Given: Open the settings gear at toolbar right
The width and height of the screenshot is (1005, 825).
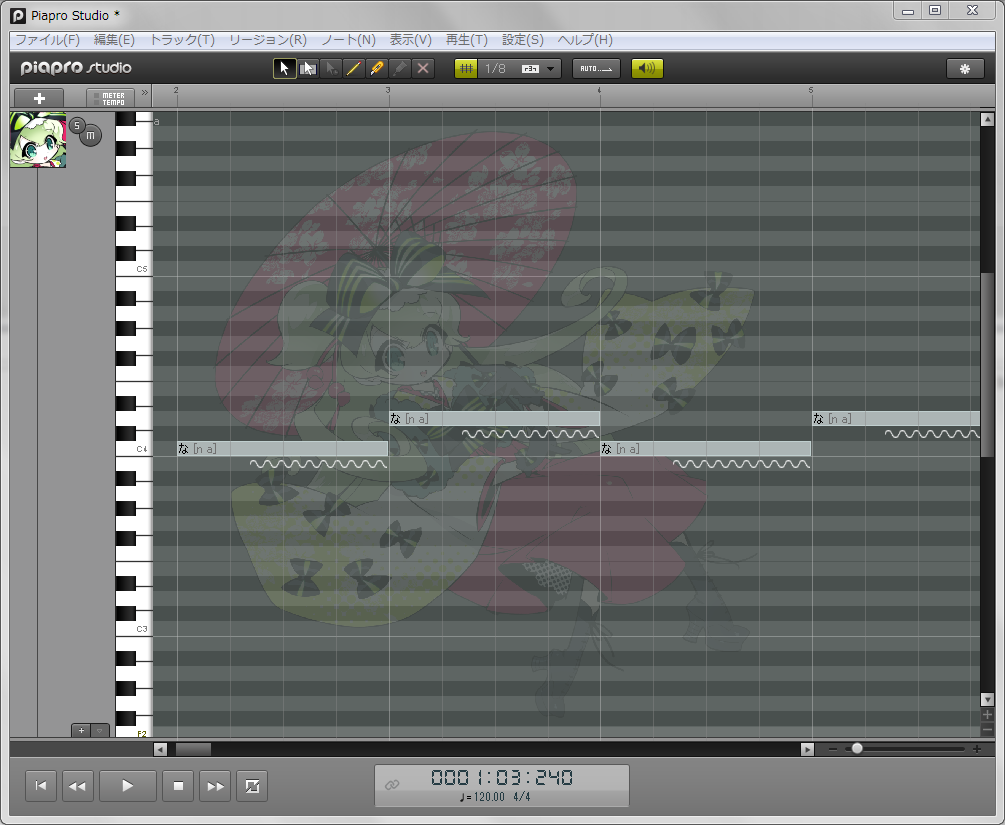Looking at the screenshot, I should tap(965, 69).
